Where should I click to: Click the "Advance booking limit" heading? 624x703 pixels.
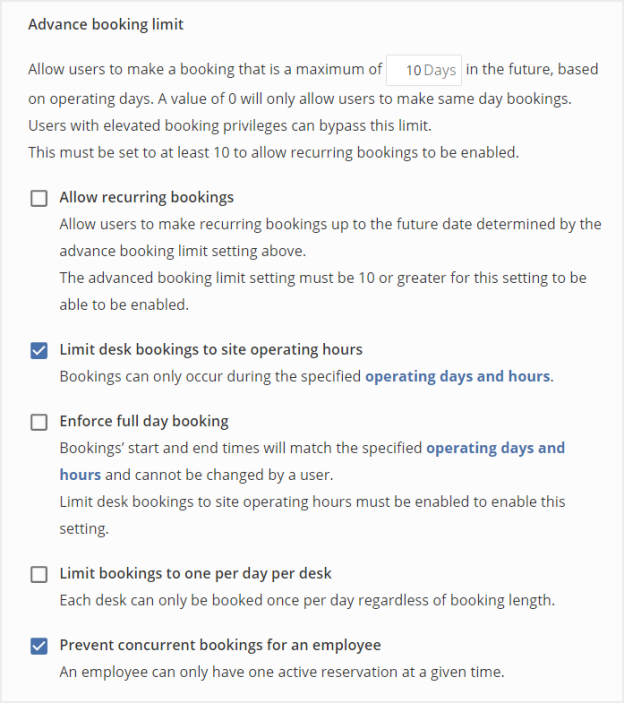[106, 24]
